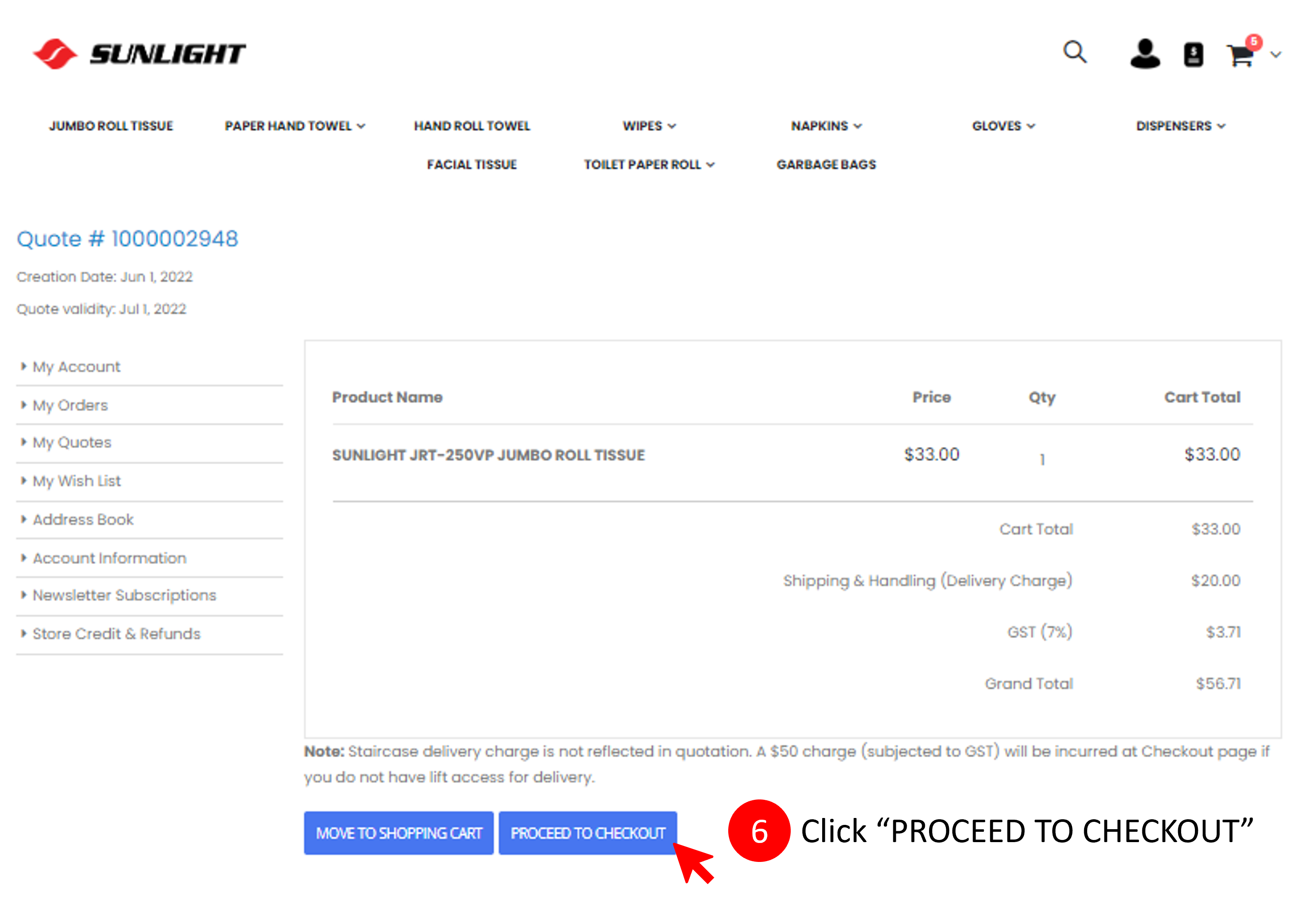Open Jumbo Roll Tissue category
This screenshot has height=899, width=1316.
coord(111,126)
